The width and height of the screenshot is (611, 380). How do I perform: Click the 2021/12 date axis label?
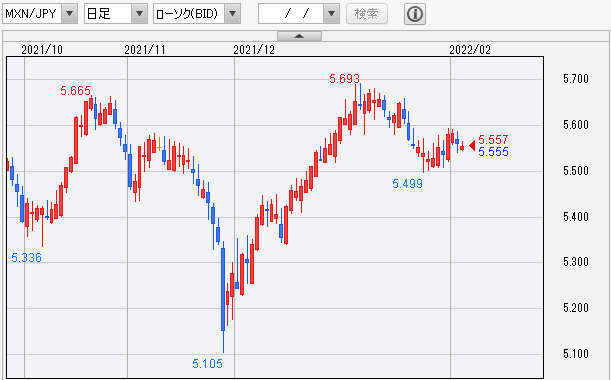[x=254, y=50]
